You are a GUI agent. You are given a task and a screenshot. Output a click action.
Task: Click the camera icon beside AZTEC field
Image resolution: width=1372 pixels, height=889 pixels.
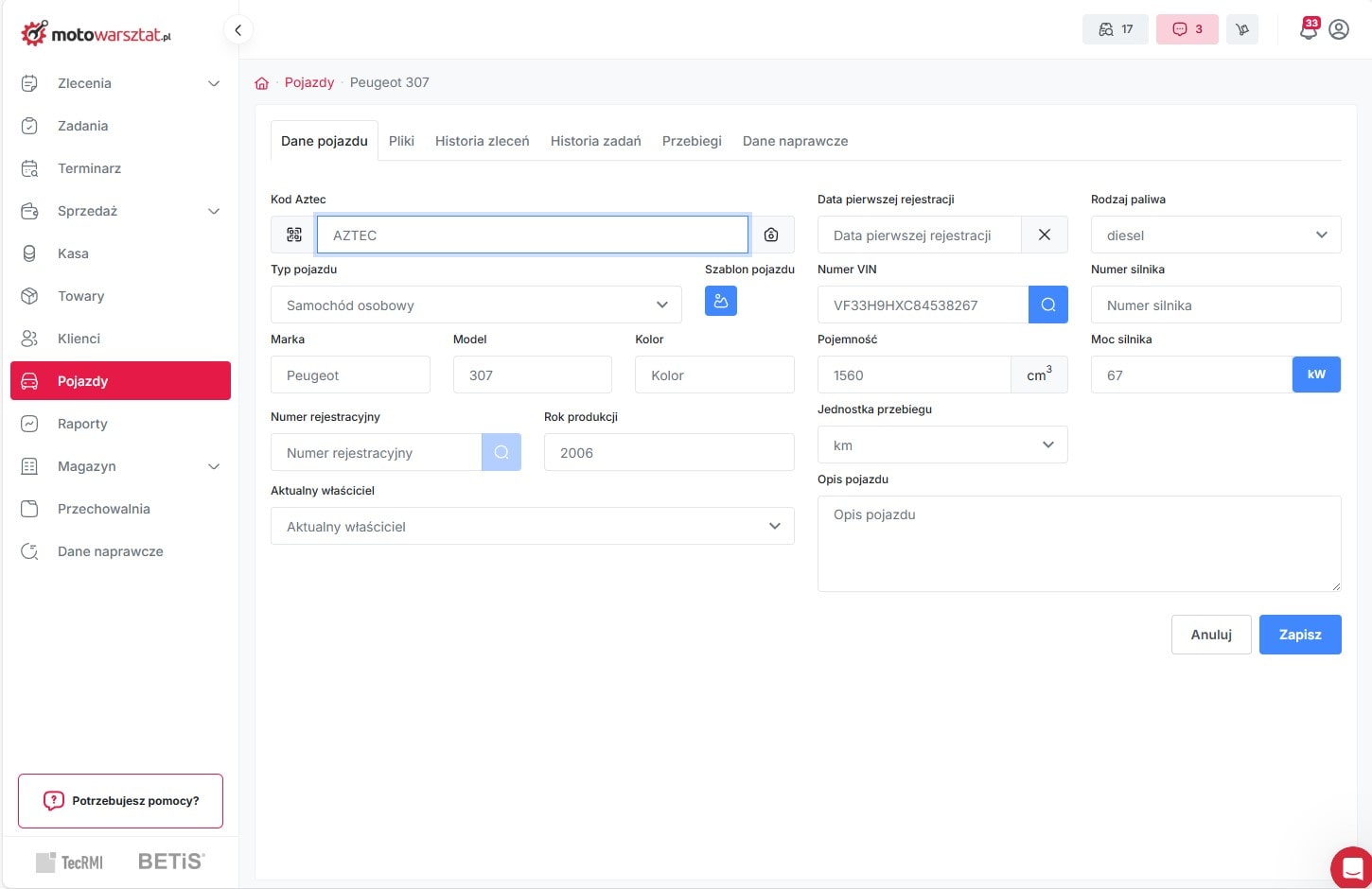[771, 235]
